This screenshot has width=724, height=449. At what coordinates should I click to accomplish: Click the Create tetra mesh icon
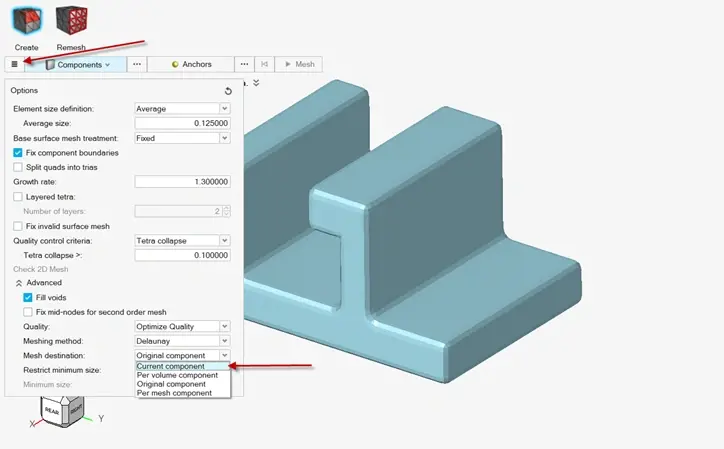[x=27, y=20]
